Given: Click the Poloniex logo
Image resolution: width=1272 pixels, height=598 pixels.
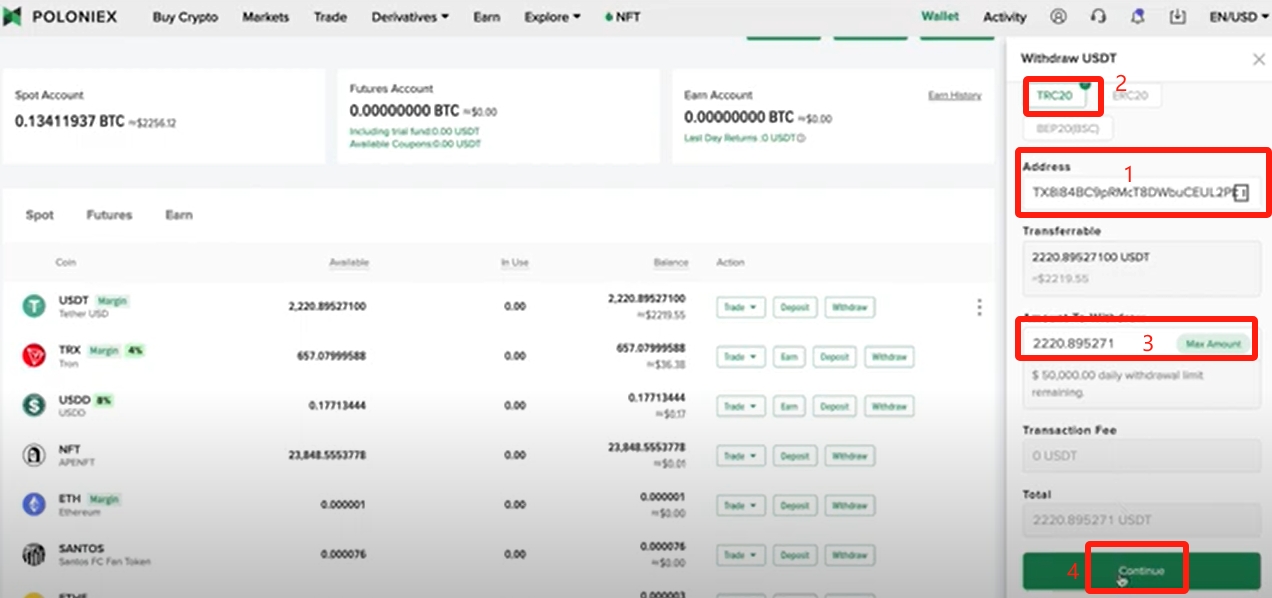Looking at the screenshot, I should click(x=60, y=17).
